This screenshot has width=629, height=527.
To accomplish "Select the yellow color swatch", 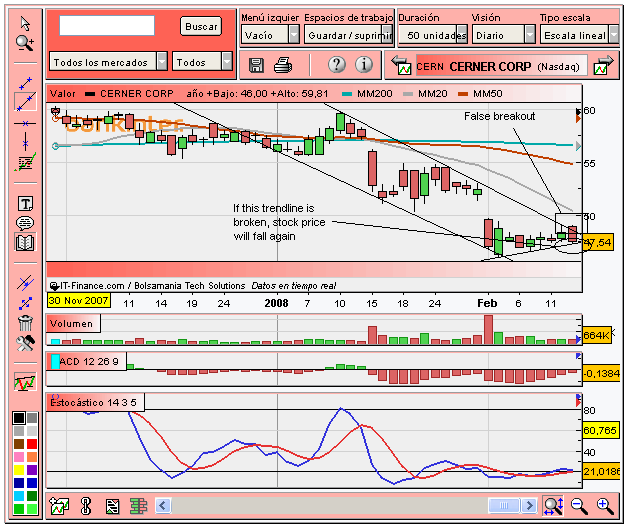I will tap(18, 470).
